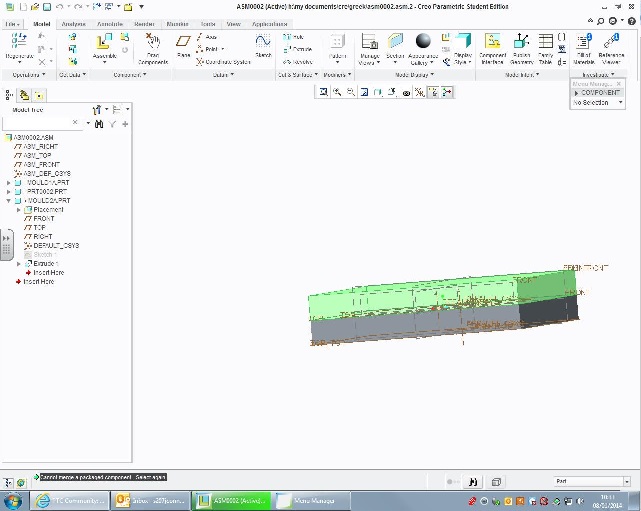
Task: Toggle annotation display button on graphics toolbar
Action: pos(433,92)
